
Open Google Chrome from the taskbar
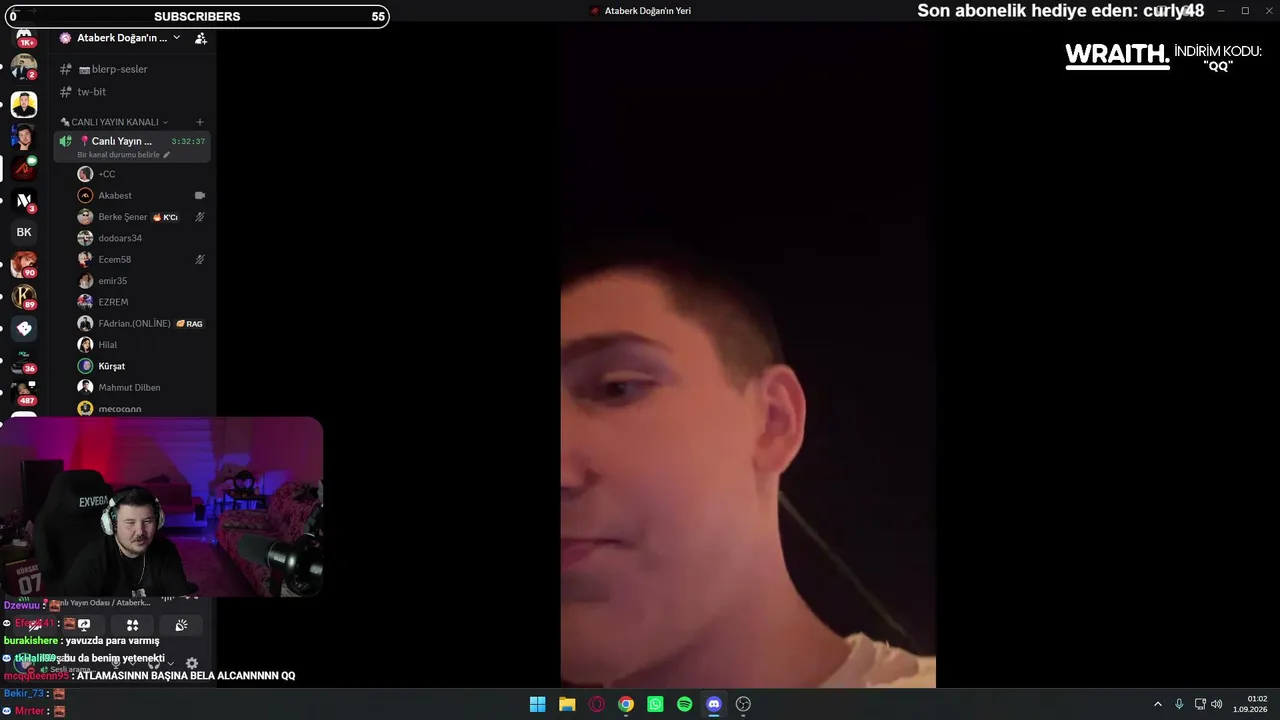click(x=626, y=704)
